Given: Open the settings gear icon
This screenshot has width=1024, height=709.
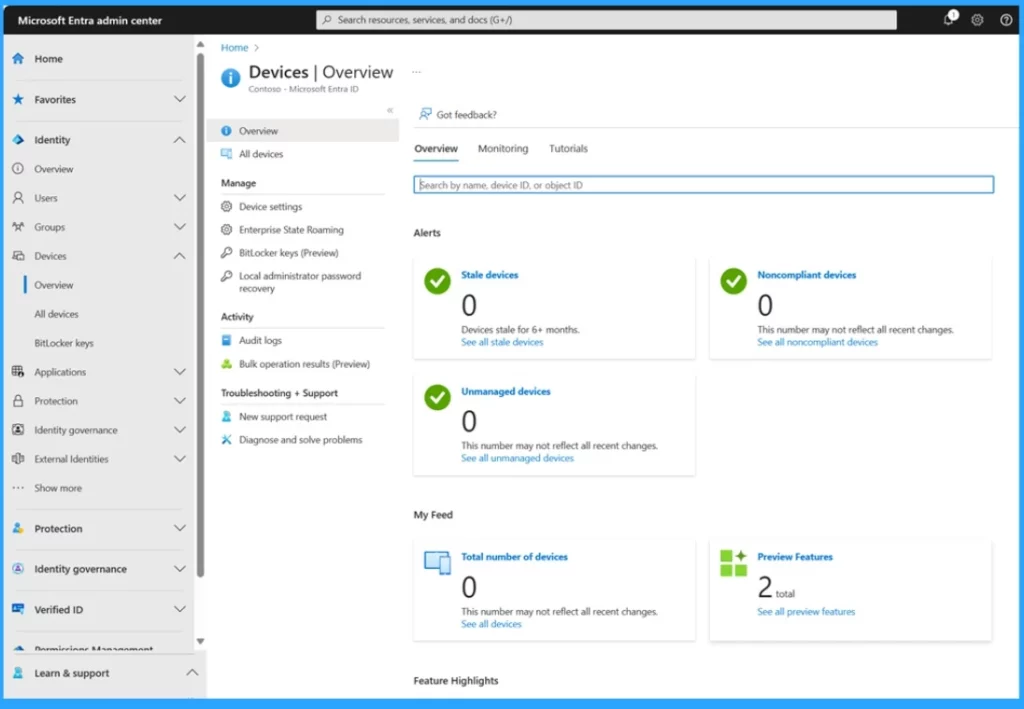Looking at the screenshot, I should (x=977, y=20).
